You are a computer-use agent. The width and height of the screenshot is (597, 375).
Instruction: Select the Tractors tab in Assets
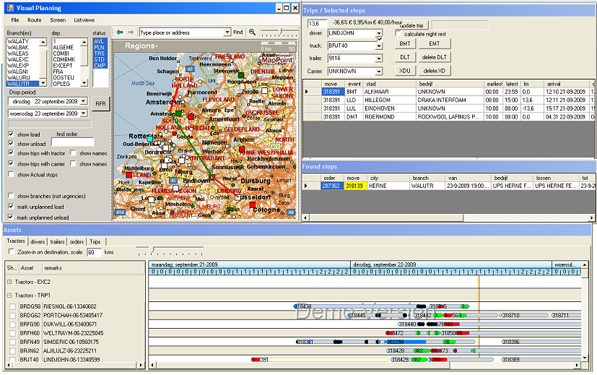pyautogui.click(x=16, y=241)
